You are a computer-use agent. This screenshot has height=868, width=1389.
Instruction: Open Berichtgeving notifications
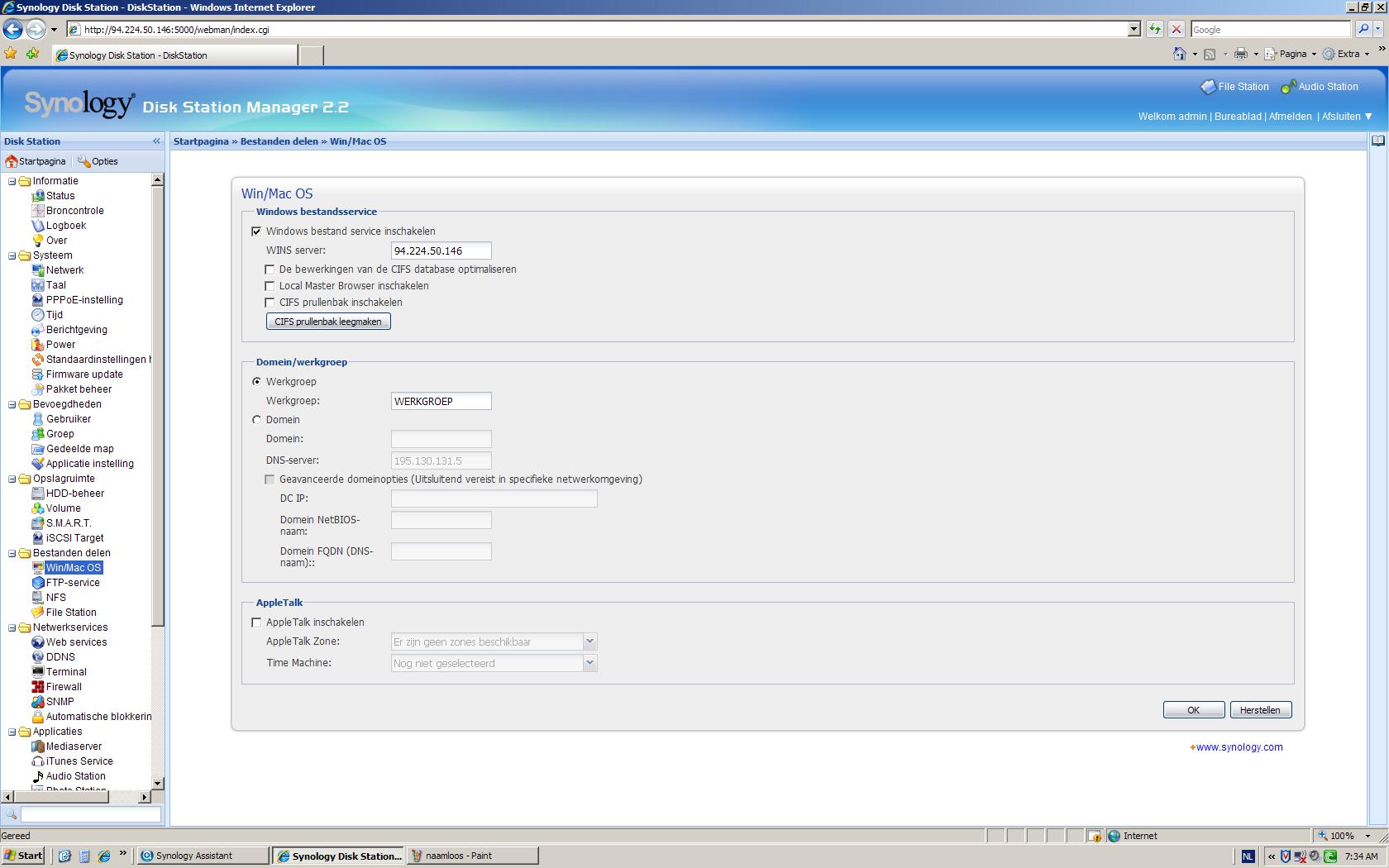(76, 330)
